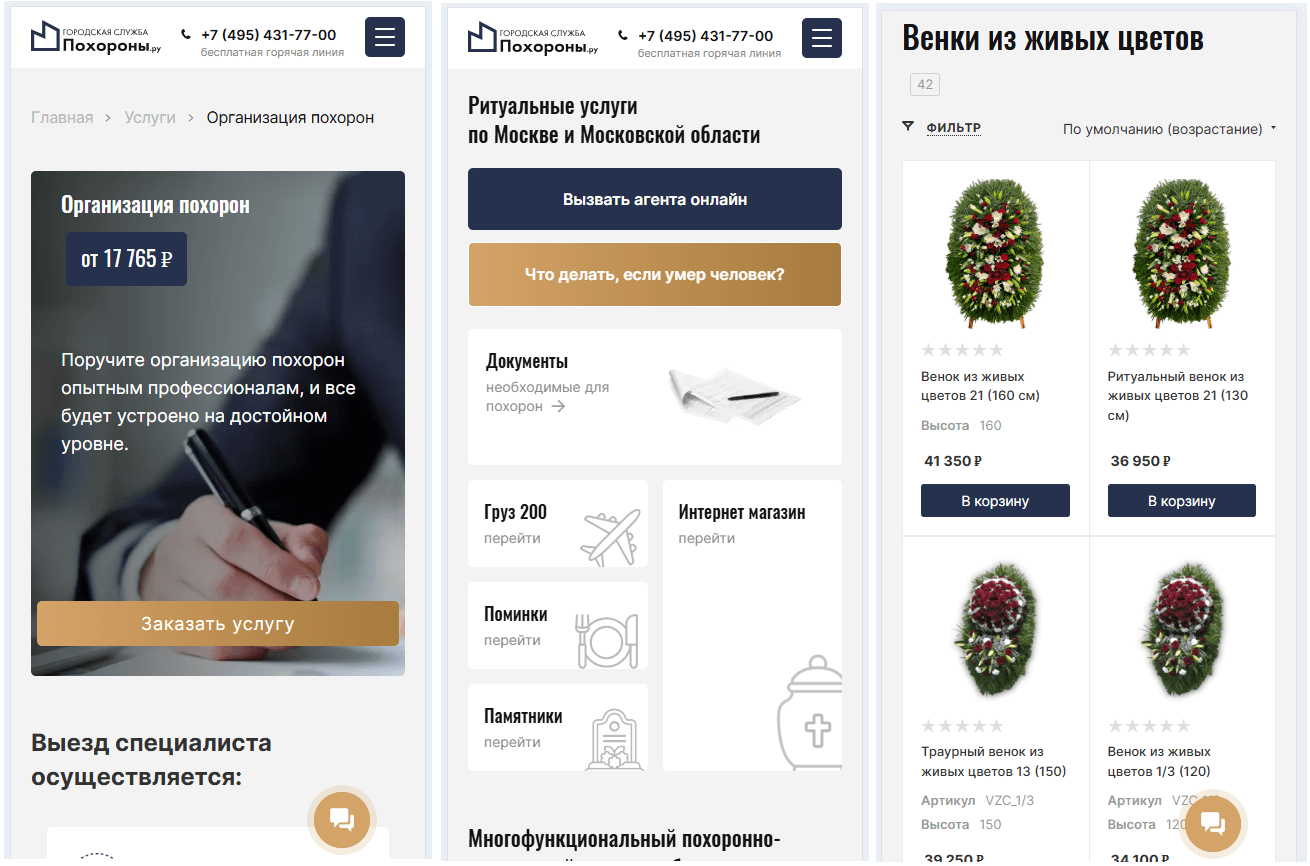Click chat bubble icon near Выезд специалиста
The image size is (1310, 866).
click(x=342, y=820)
